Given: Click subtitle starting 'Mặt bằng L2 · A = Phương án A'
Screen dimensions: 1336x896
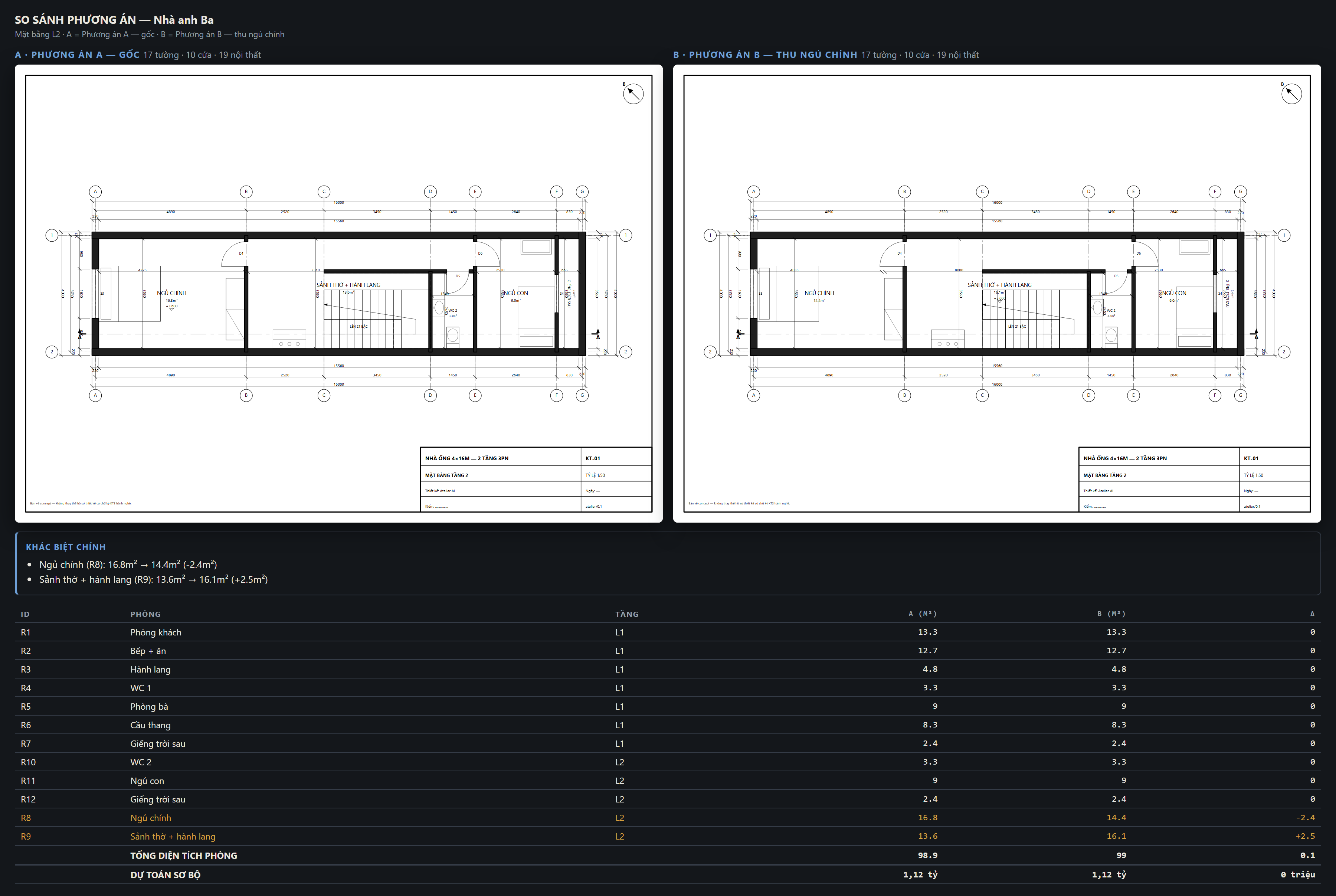Looking at the screenshot, I should click(x=150, y=34).
